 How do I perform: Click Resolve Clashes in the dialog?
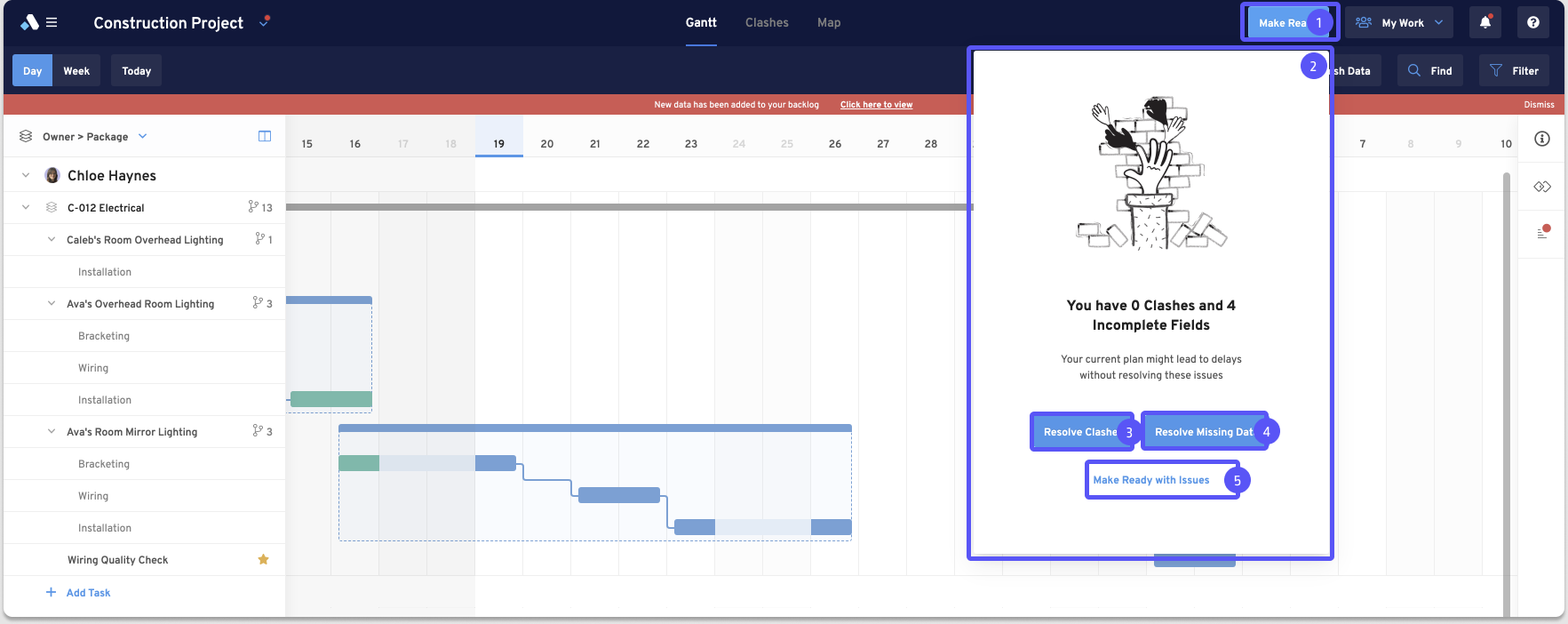click(x=1081, y=431)
